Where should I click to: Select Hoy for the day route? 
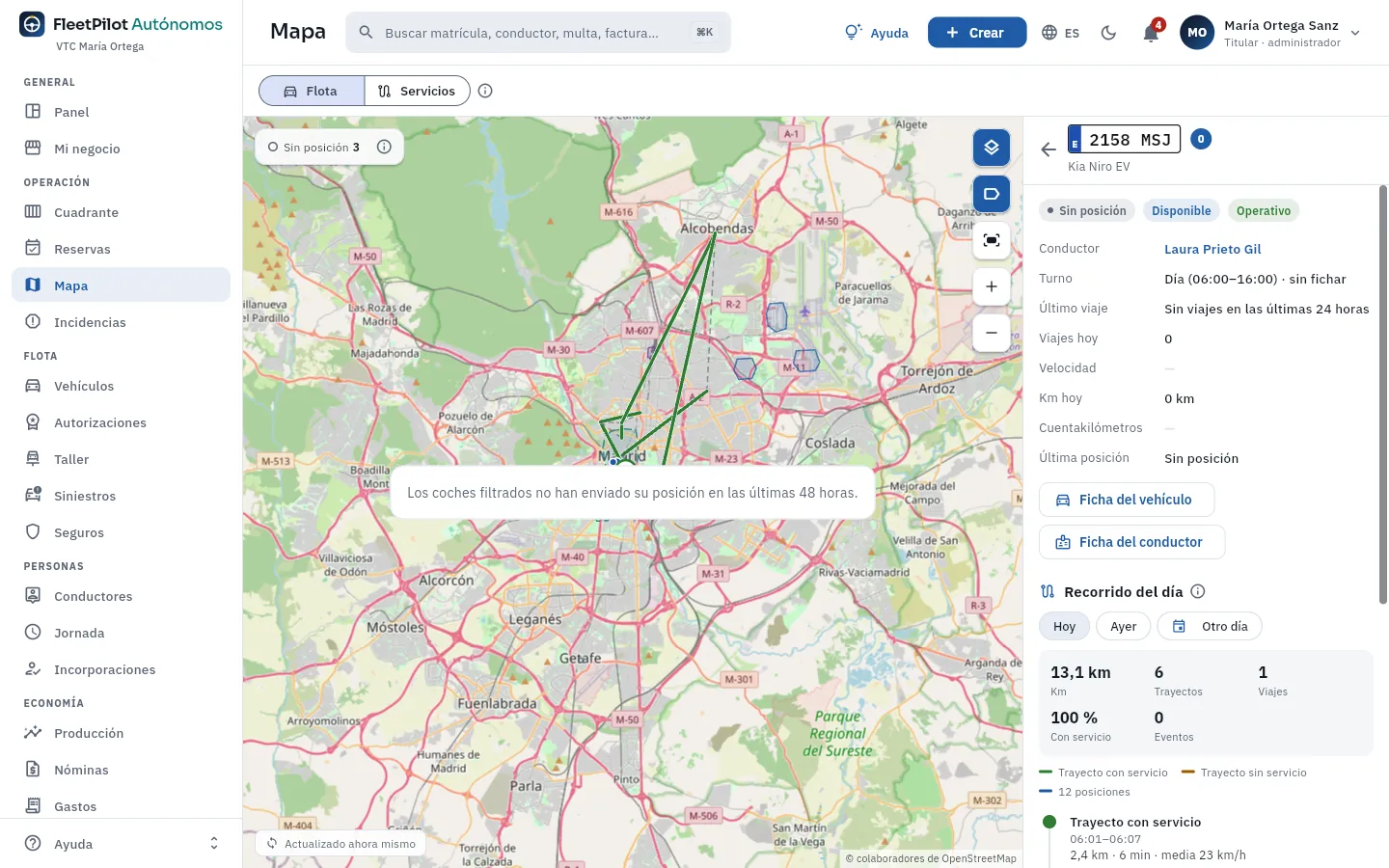(x=1064, y=626)
